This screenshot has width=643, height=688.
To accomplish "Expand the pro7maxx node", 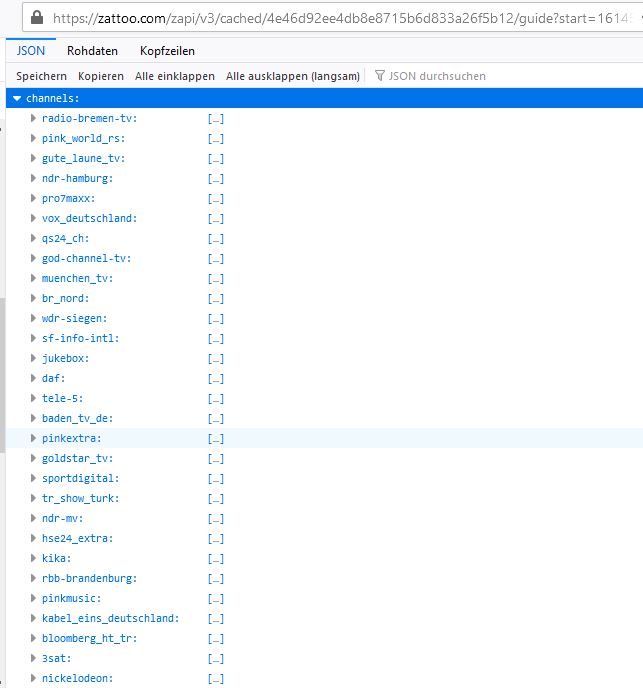I will (x=33, y=198).
